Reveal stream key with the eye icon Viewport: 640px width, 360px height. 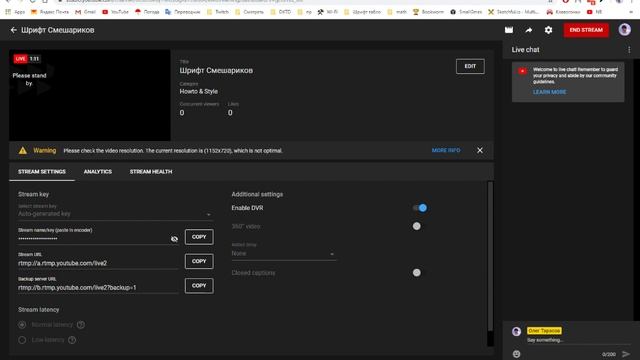174,239
